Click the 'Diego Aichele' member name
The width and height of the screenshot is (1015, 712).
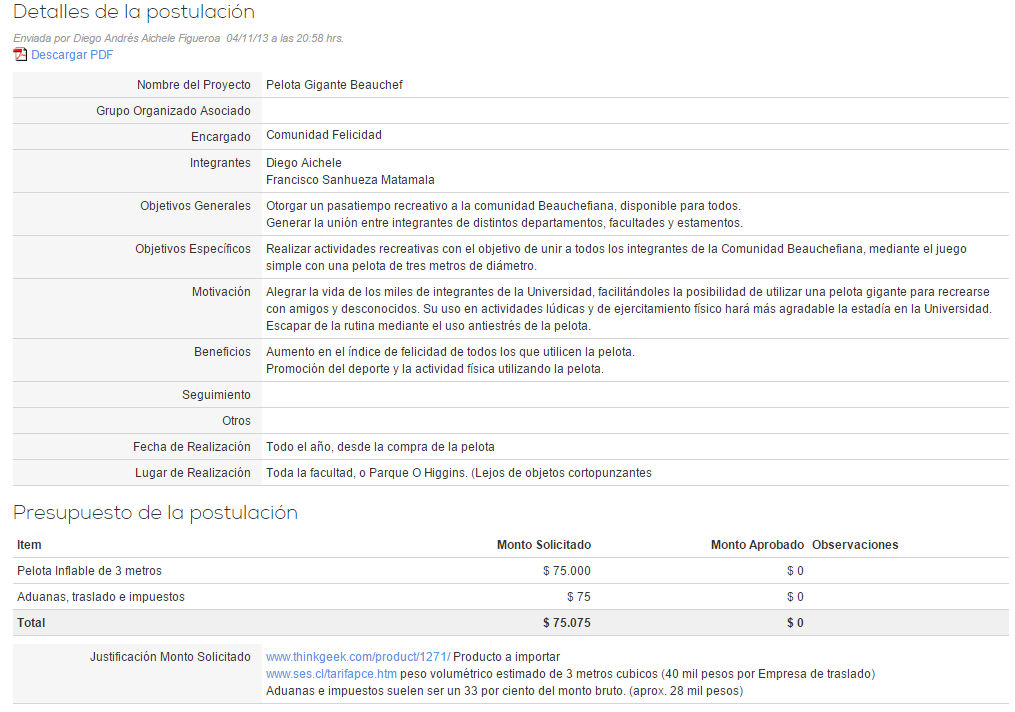pyautogui.click(x=303, y=163)
